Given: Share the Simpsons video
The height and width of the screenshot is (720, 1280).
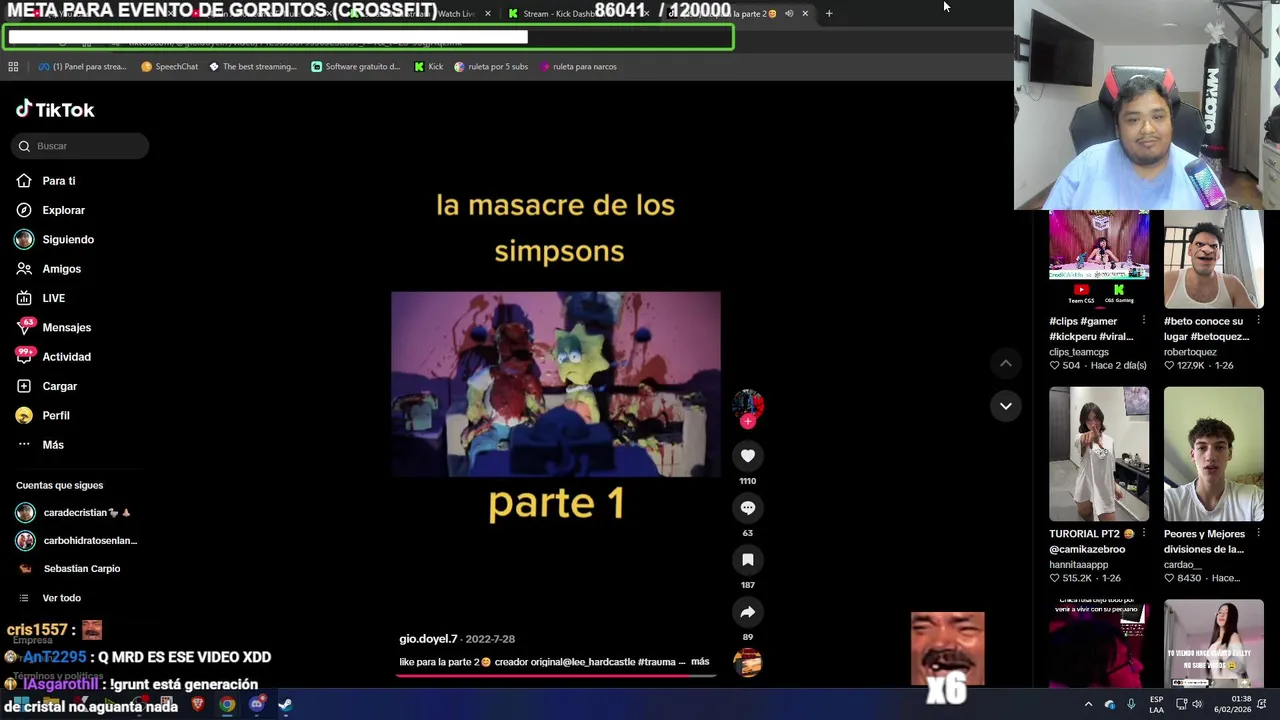Looking at the screenshot, I should pyautogui.click(x=747, y=612).
